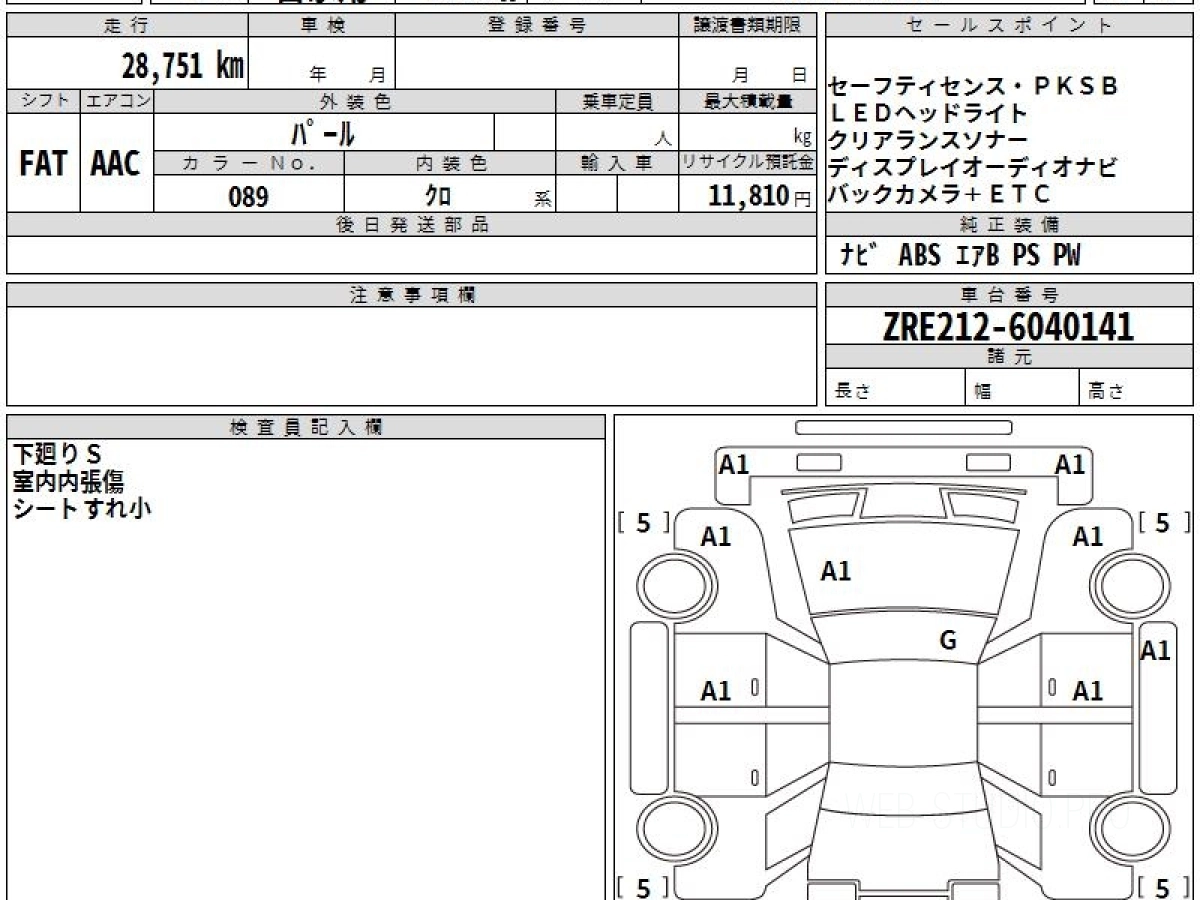
Task: Click chassis number ZRE212-6040141
Action: click(x=1008, y=326)
